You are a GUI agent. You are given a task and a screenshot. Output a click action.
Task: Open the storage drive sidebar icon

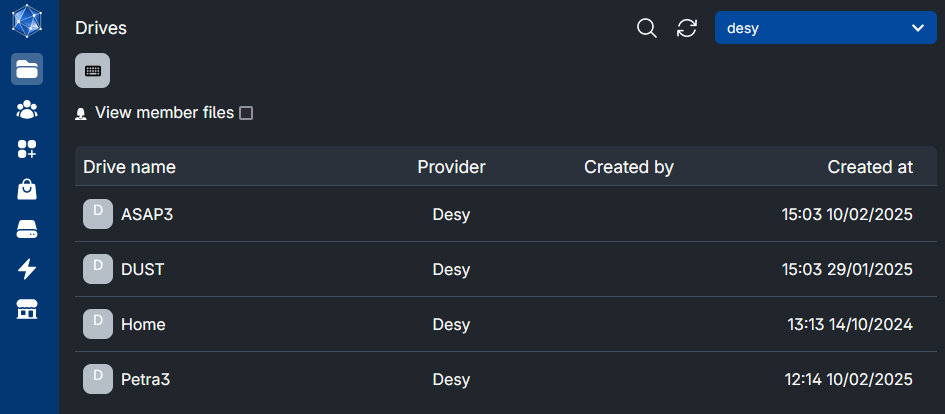point(27,230)
